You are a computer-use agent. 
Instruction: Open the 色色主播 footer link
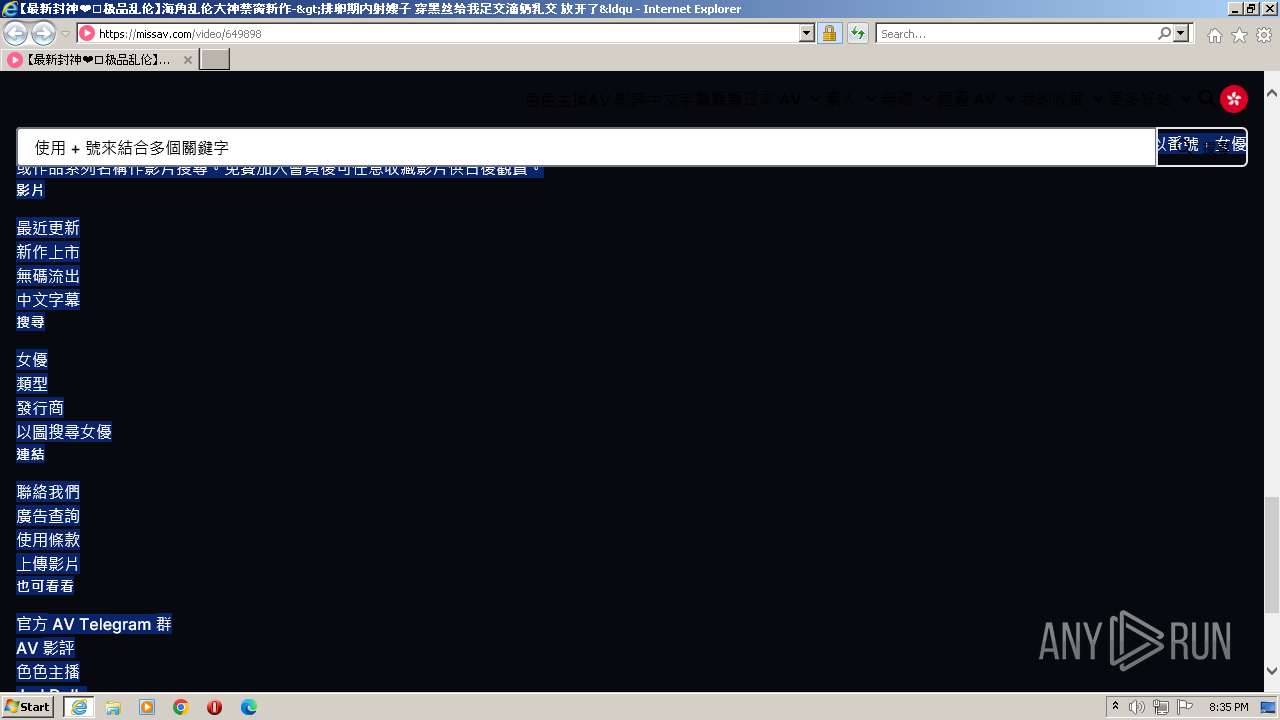pos(48,672)
